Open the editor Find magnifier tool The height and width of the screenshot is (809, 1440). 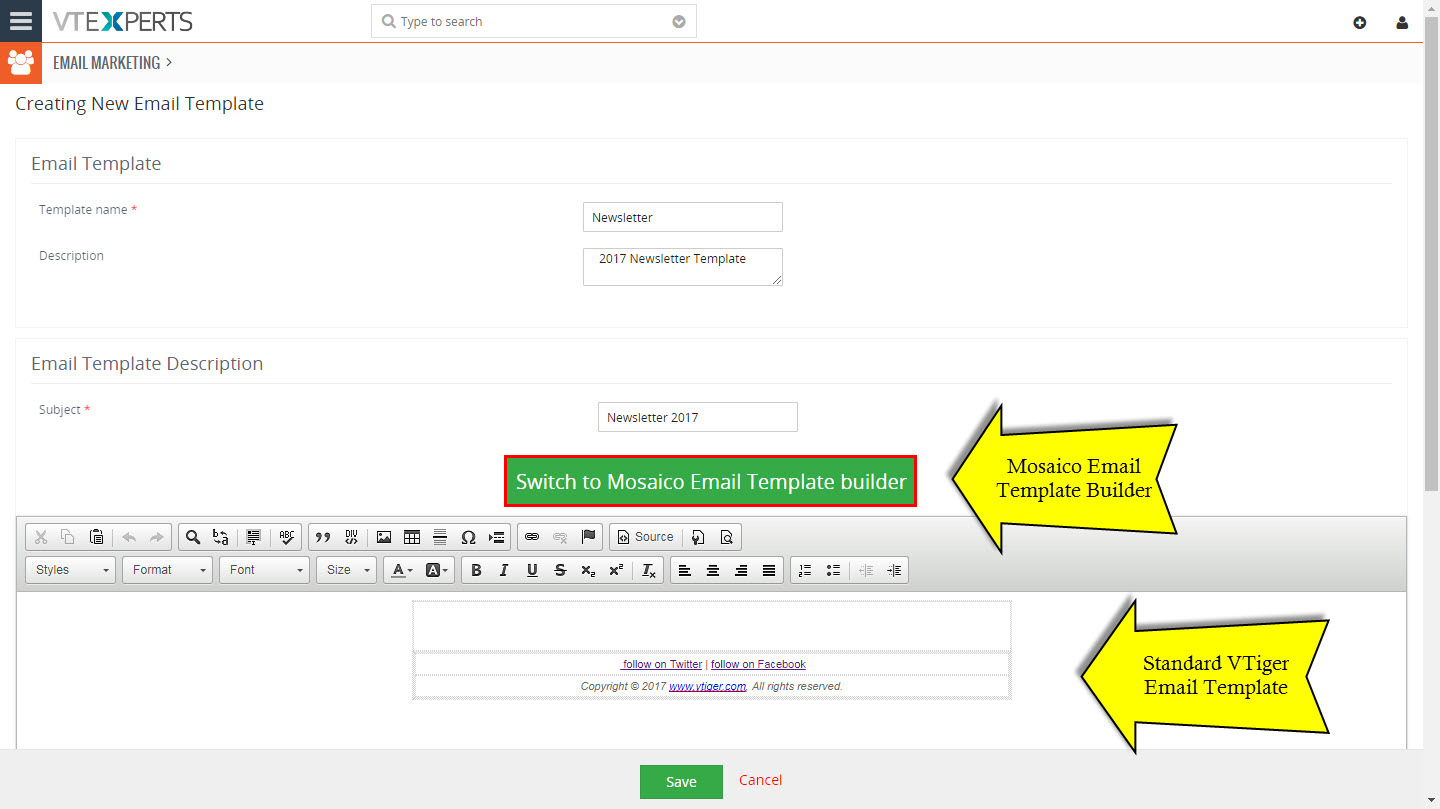(x=193, y=537)
